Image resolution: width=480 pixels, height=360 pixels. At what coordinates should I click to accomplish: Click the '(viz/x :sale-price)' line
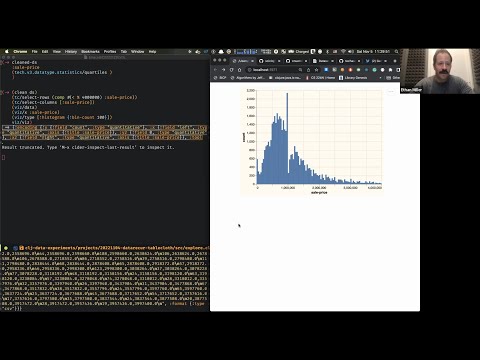click(36, 112)
